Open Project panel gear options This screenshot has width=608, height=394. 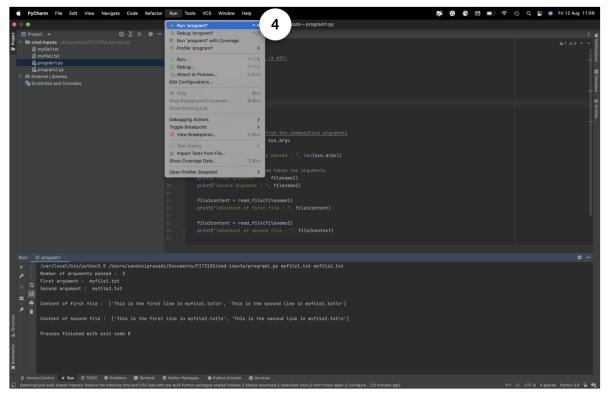click(x=150, y=34)
